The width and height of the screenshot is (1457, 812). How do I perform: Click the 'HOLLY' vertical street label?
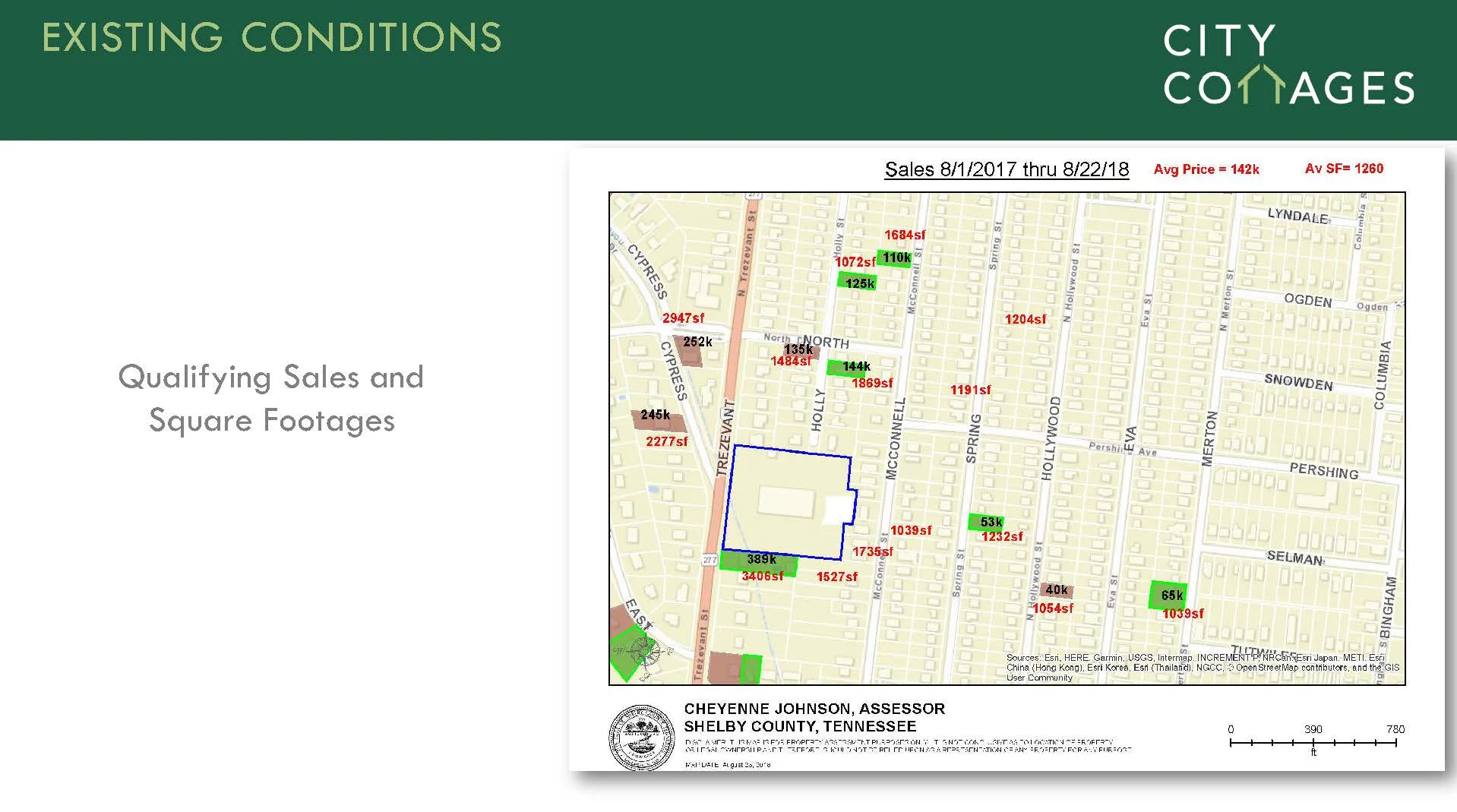[x=817, y=410]
